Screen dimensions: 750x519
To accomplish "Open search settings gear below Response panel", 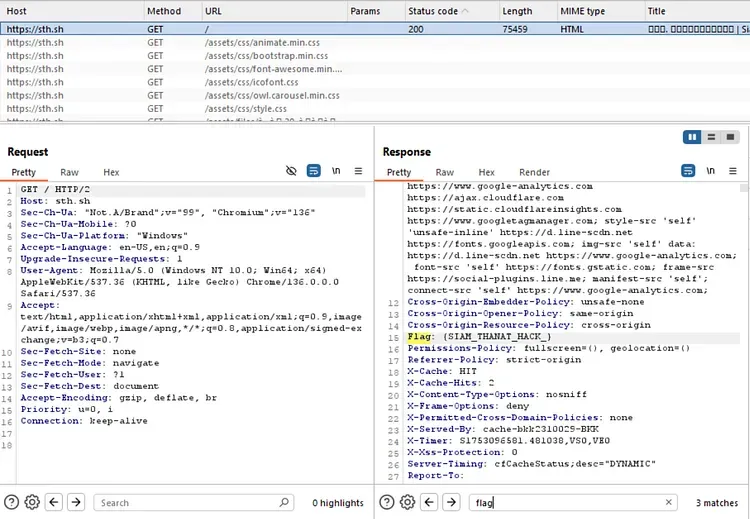I will tap(408, 502).
